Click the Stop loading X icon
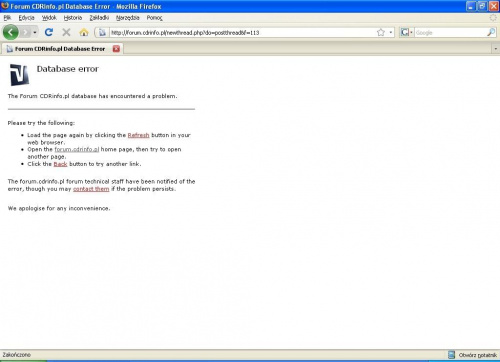 [66, 32]
